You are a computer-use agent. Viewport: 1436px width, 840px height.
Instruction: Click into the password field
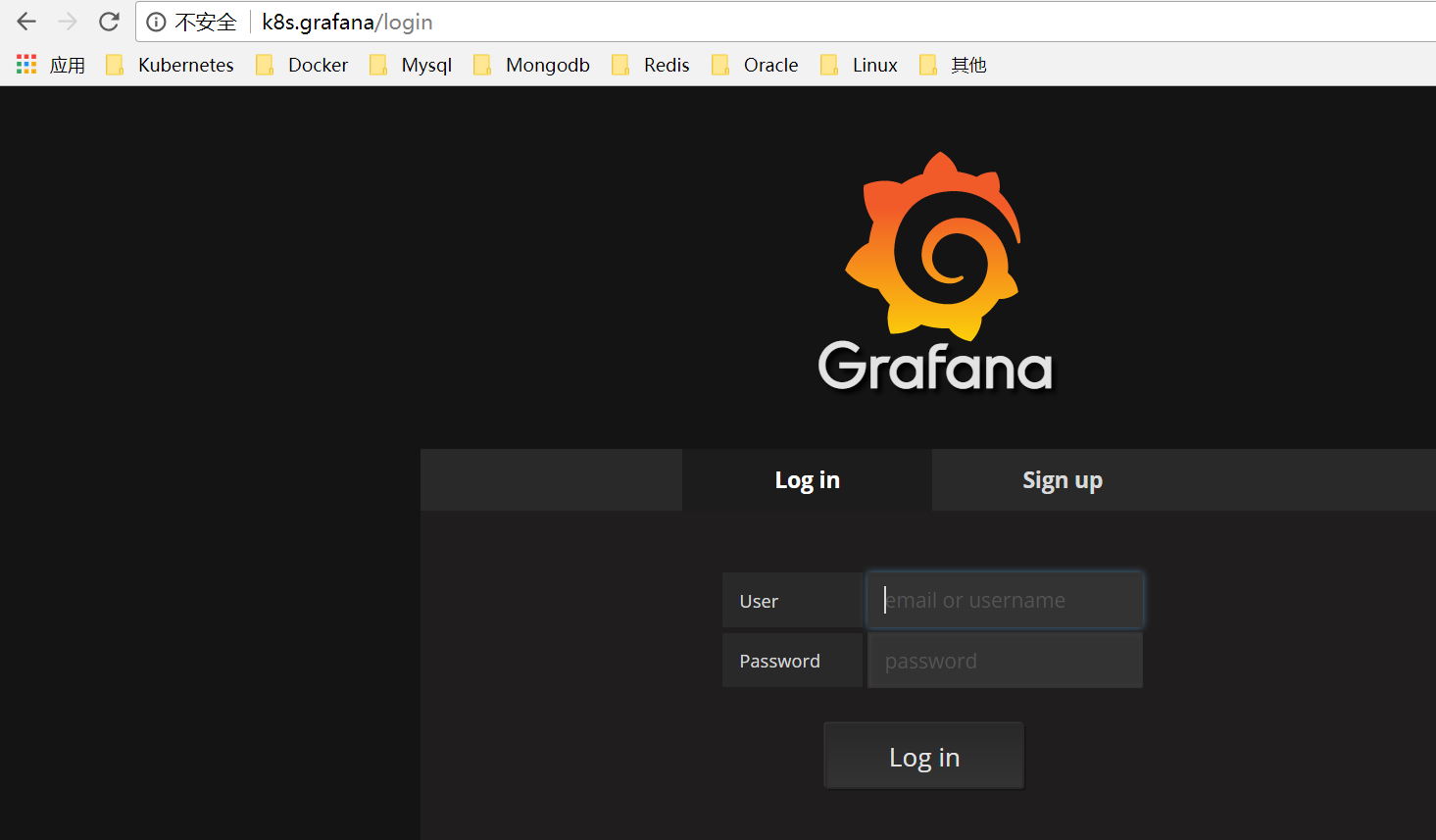click(x=1005, y=661)
